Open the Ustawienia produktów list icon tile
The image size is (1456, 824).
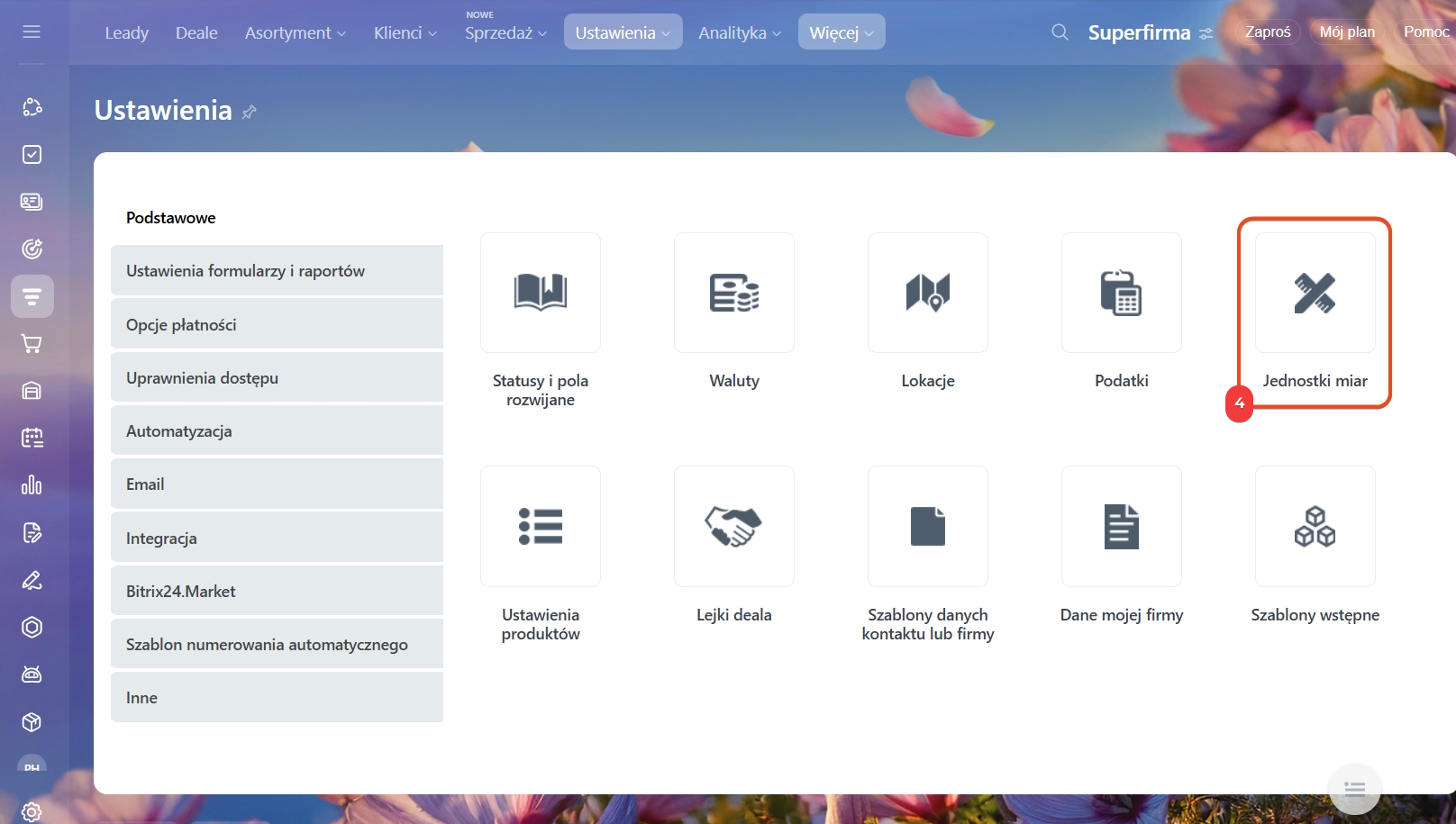tap(541, 526)
